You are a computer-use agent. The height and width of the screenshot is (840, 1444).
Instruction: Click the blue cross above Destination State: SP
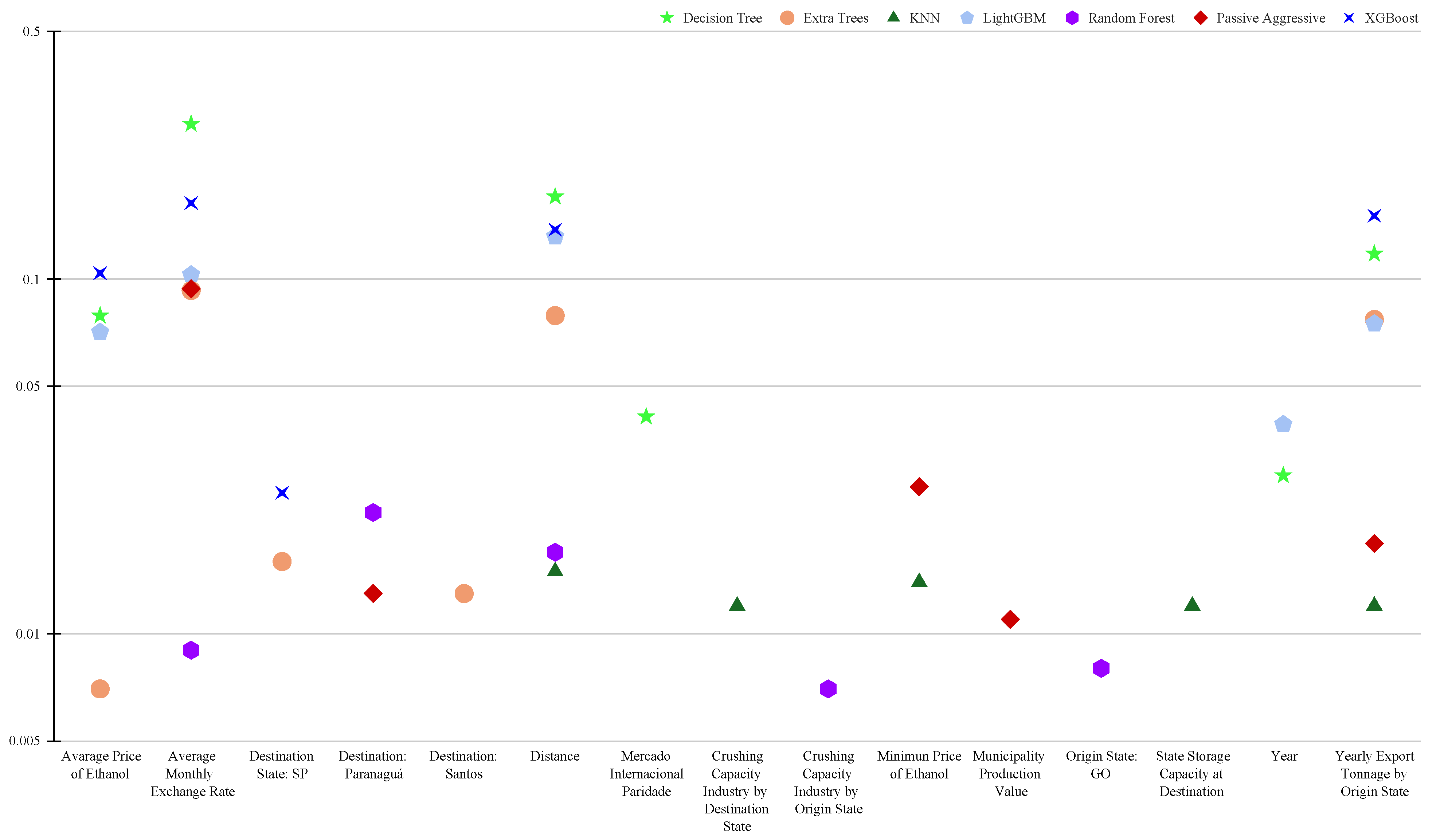point(282,493)
